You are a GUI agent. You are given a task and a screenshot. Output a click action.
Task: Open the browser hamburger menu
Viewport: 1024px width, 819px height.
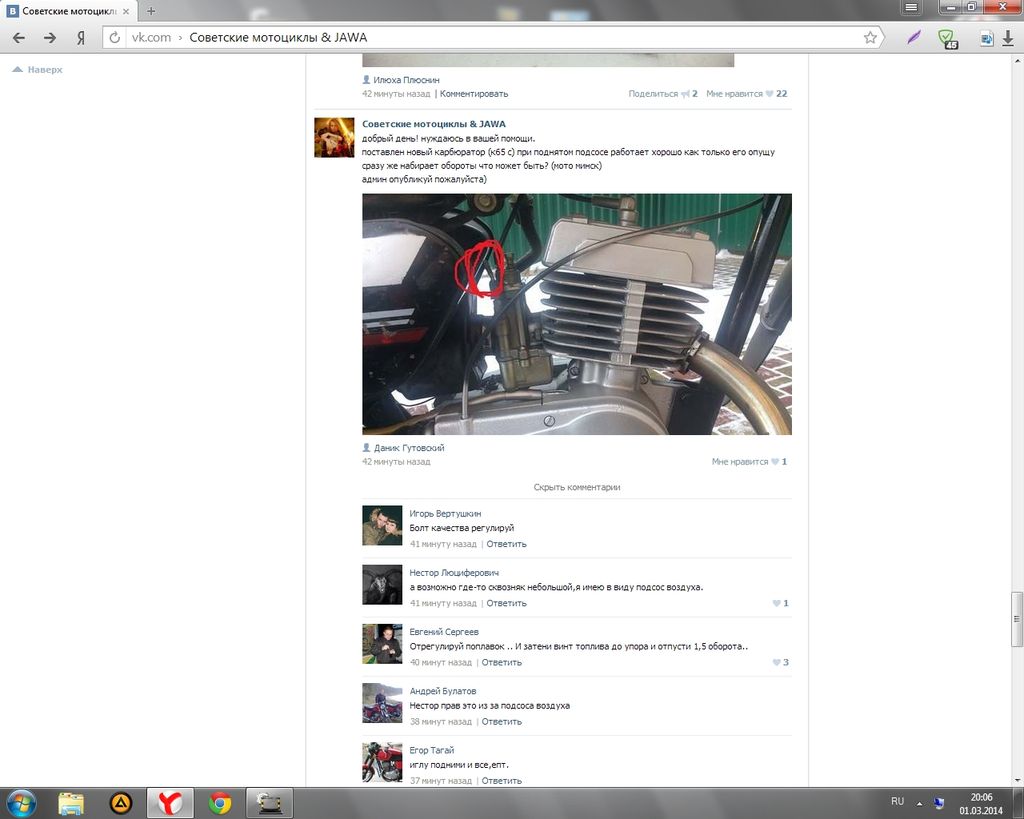point(911,7)
